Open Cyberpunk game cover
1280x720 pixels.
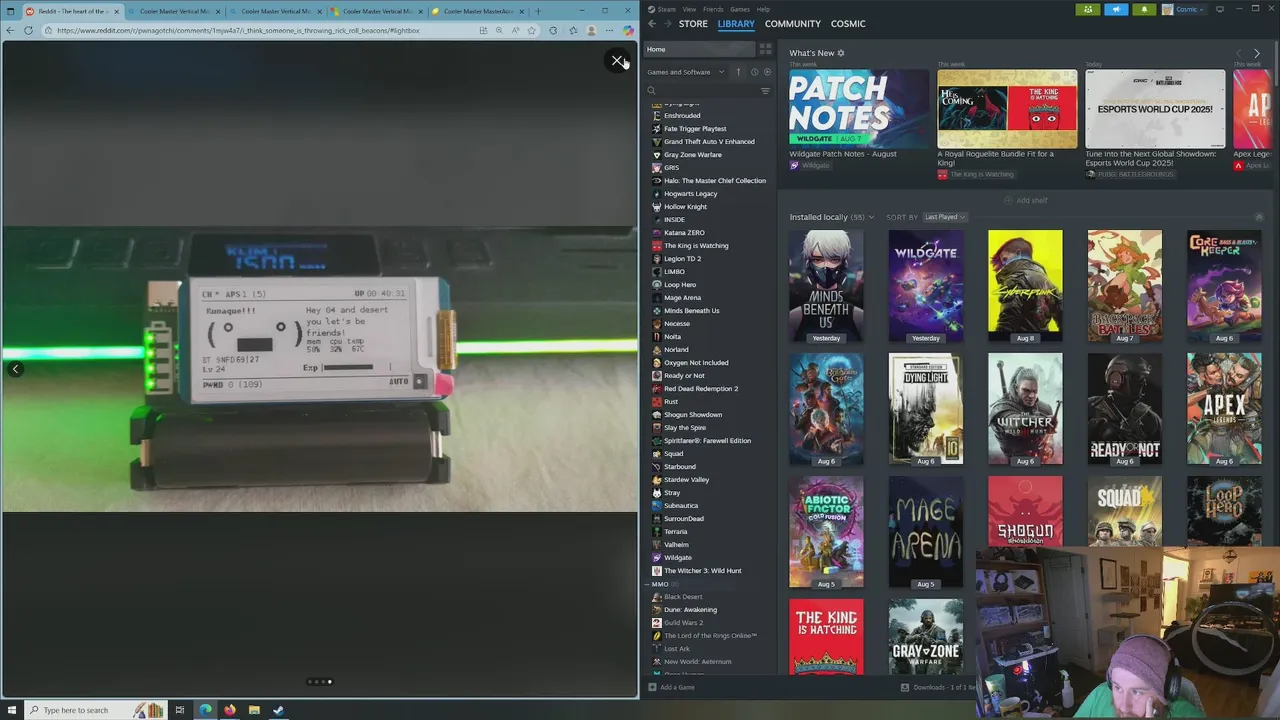pos(1025,286)
